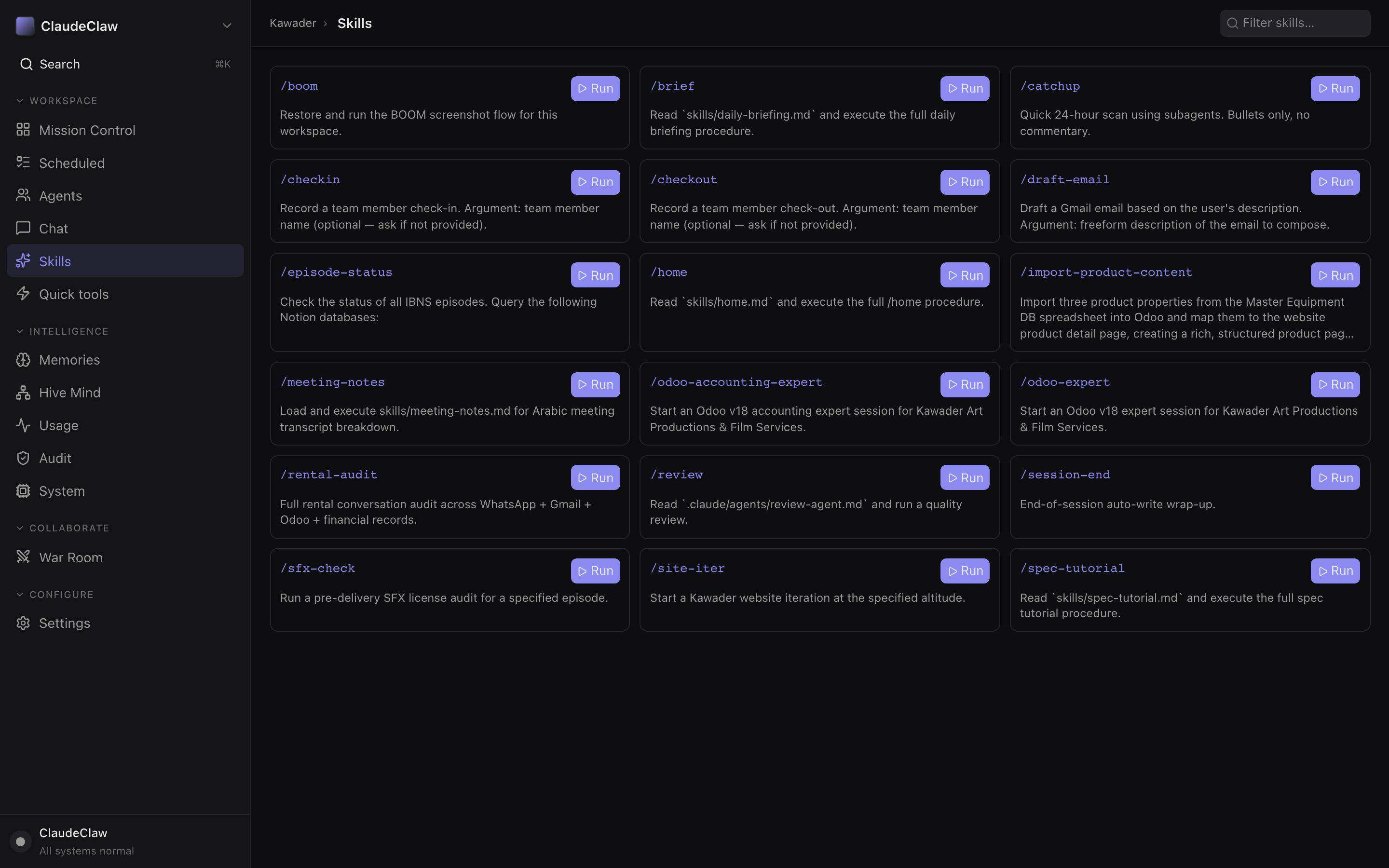Run the /spec-tutorial skill

pyautogui.click(x=1335, y=570)
